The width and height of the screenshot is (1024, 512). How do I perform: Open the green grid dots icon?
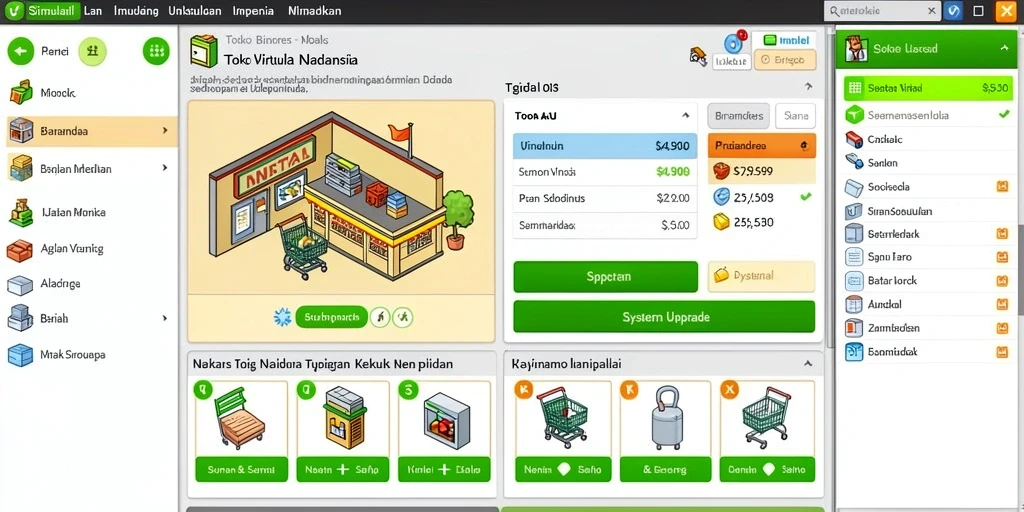click(156, 51)
